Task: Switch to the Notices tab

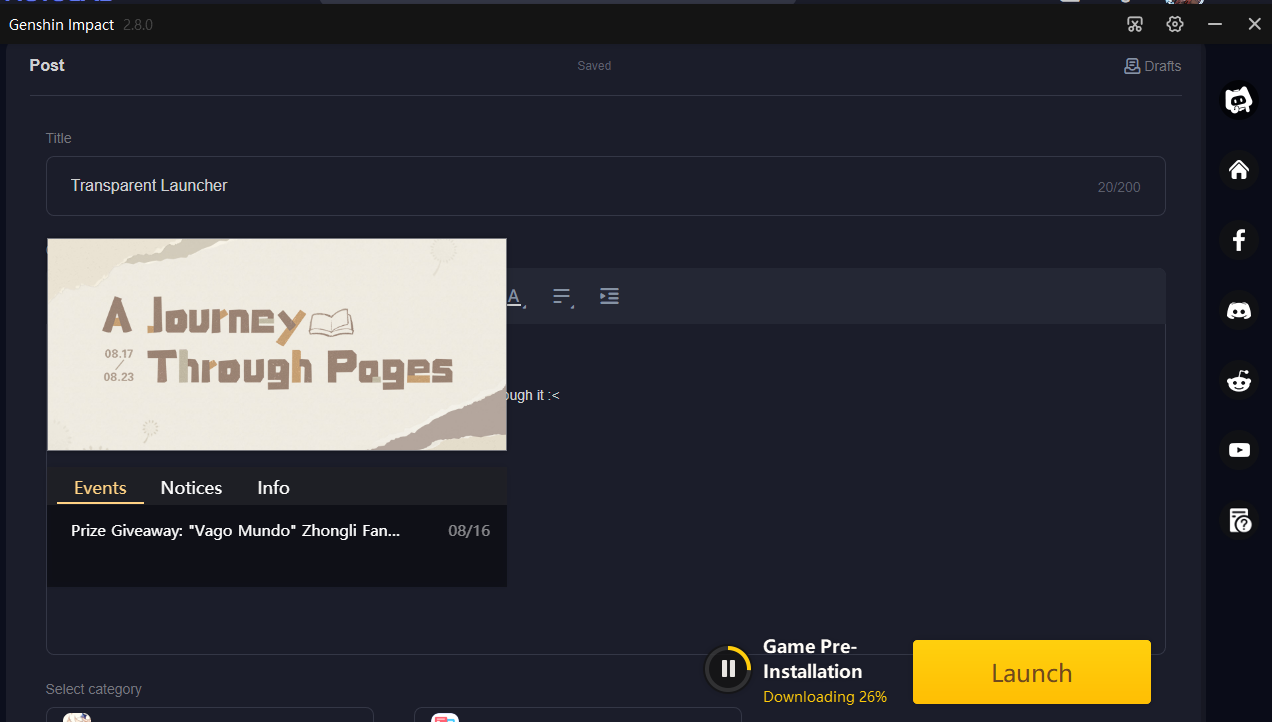Action: (191, 488)
